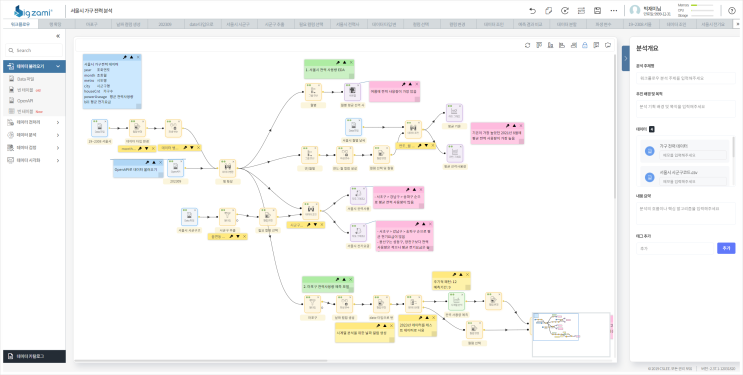
Task: Close the blue OpenAPI note
Action: [x=160, y=162]
